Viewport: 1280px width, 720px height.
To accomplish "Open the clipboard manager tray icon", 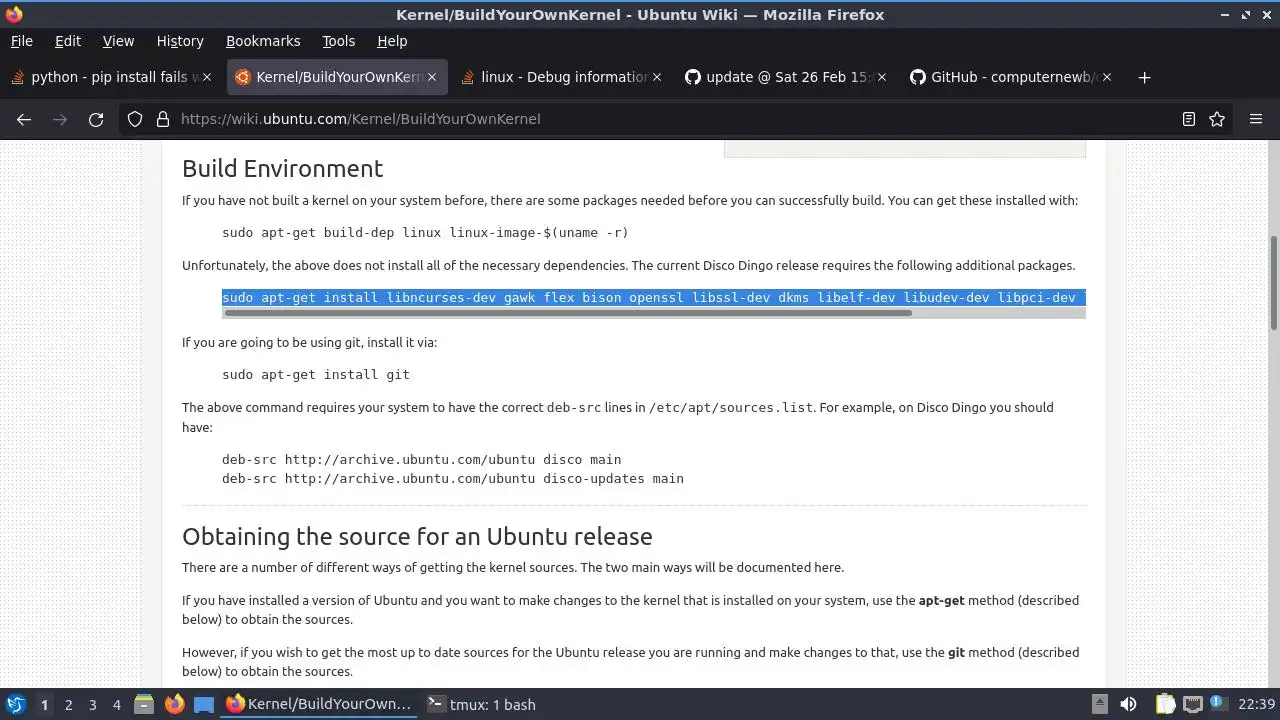I will (1165, 704).
